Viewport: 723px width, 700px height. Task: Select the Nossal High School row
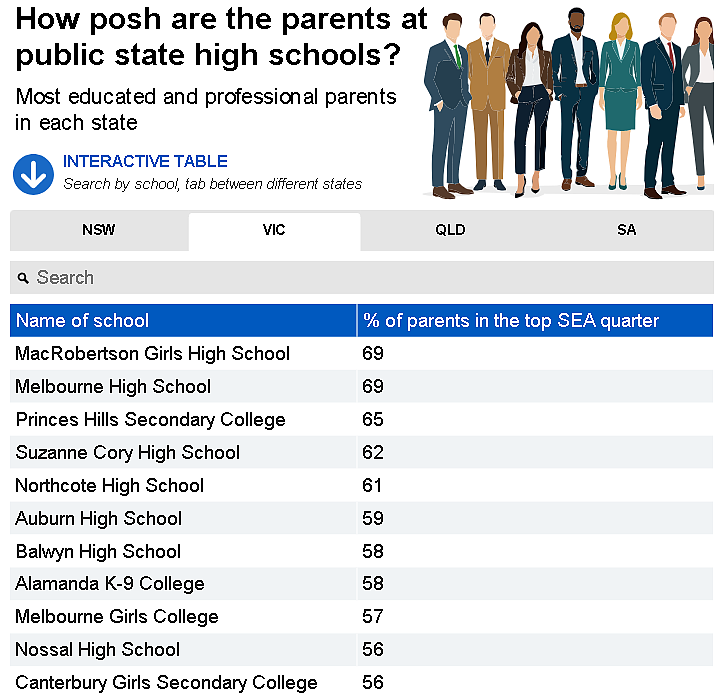(362, 650)
